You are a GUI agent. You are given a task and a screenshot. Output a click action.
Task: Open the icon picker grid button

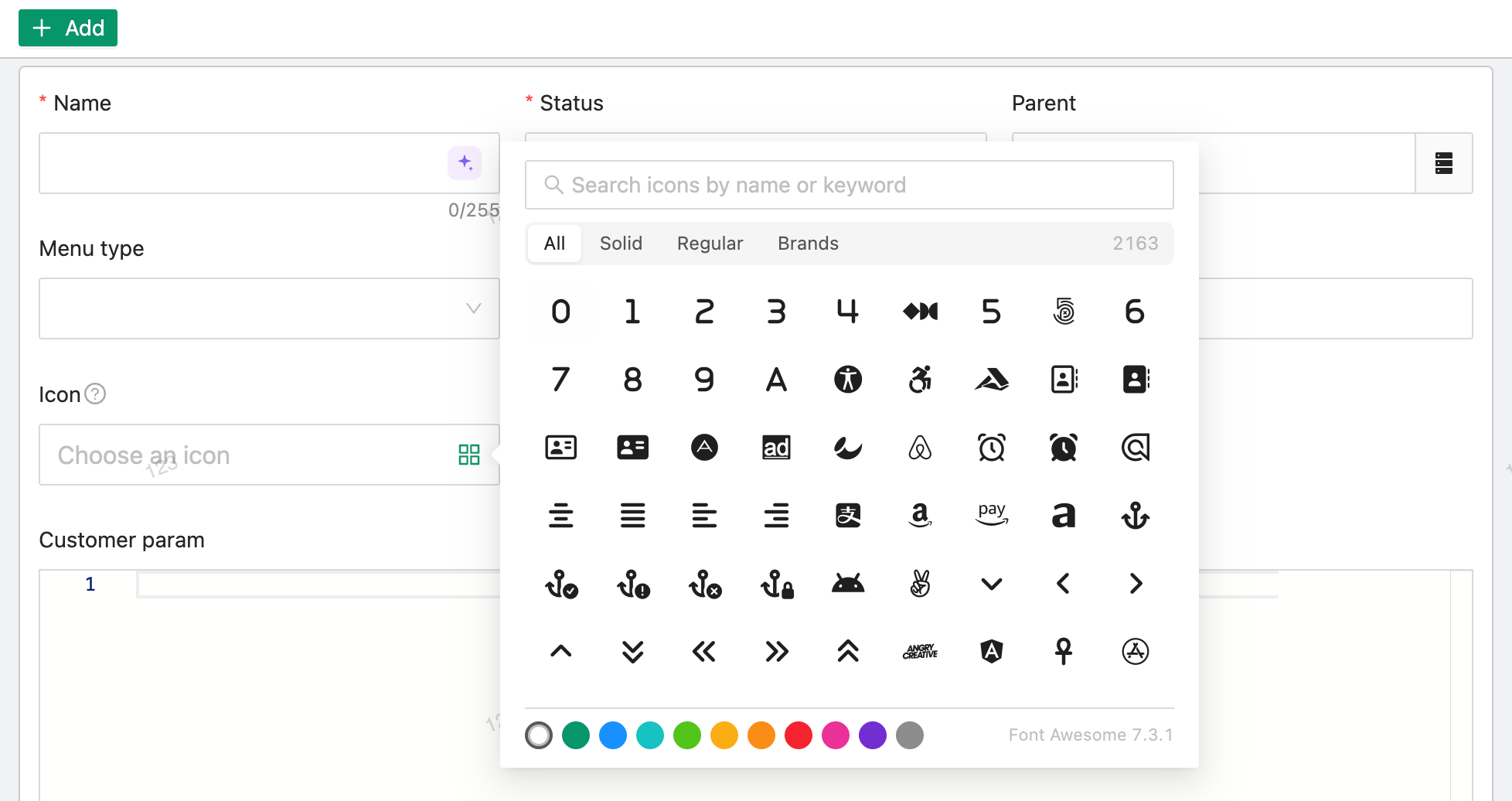[469, 455]
